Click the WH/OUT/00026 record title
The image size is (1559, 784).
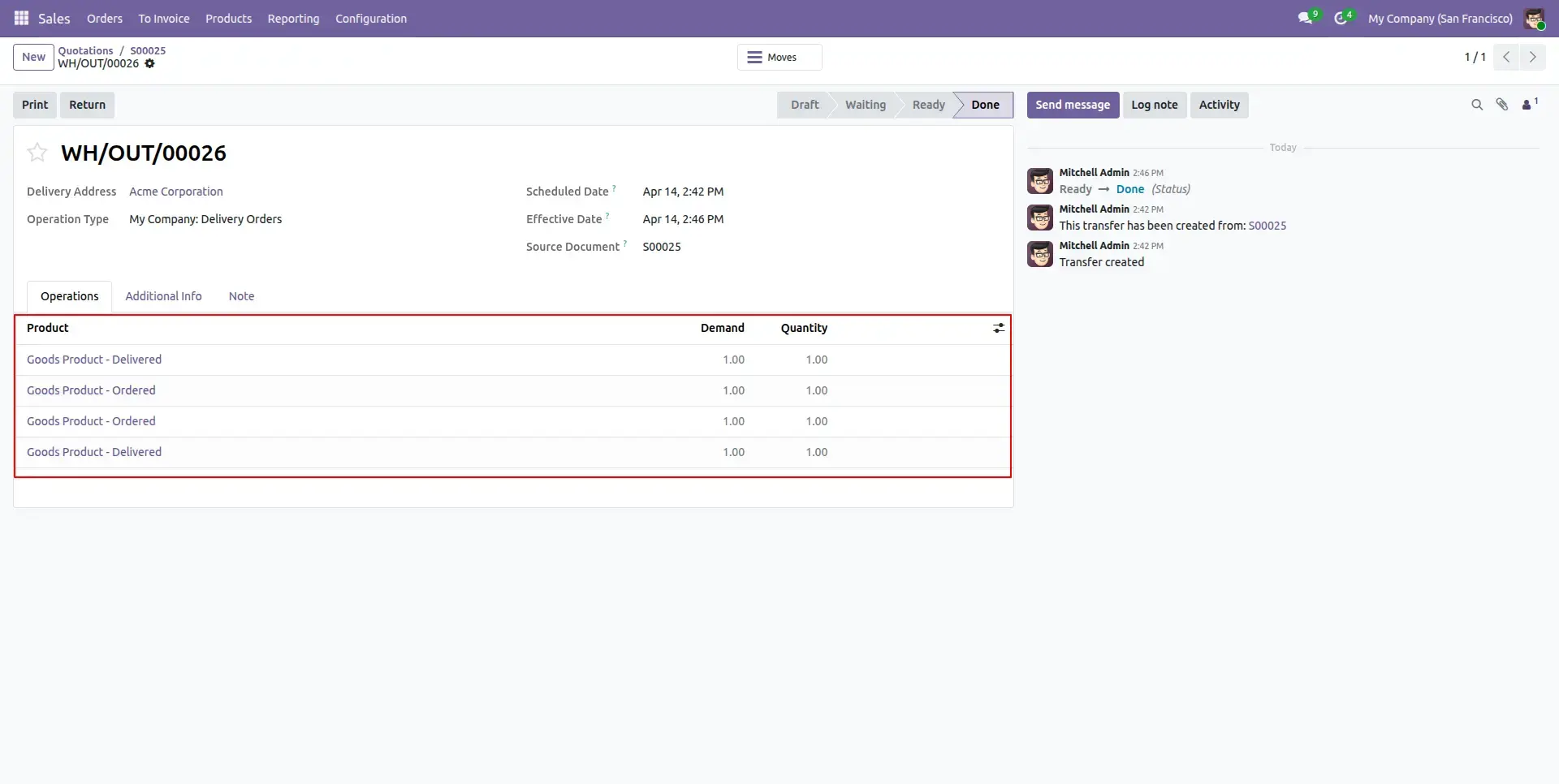[144, 153]
